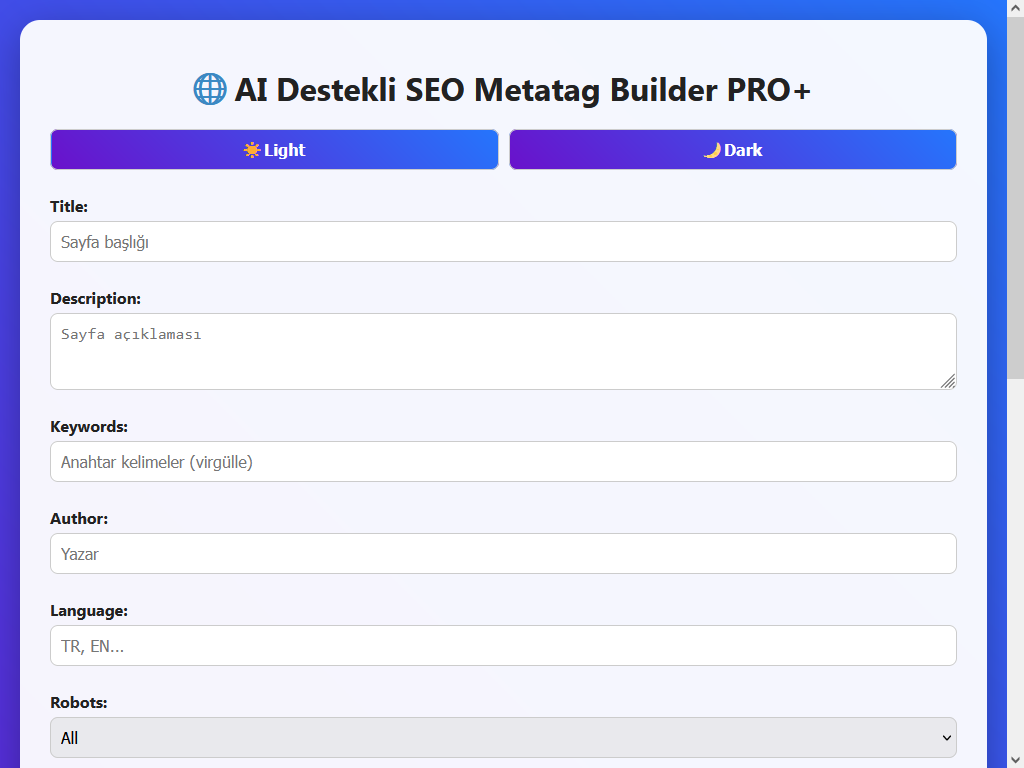Focus the Description text area
This screenshot has height=768, width=1024.
[503, 351]
